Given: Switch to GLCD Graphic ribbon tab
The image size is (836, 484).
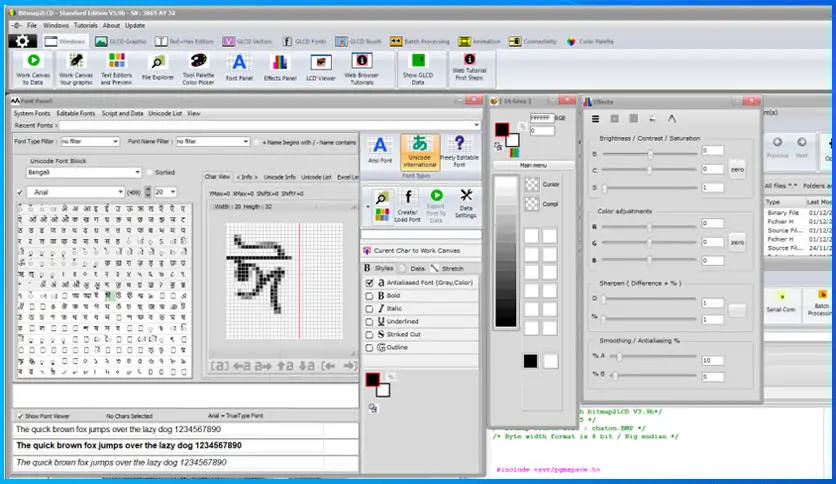Looking at the screenshot, I should pos(121,41).
